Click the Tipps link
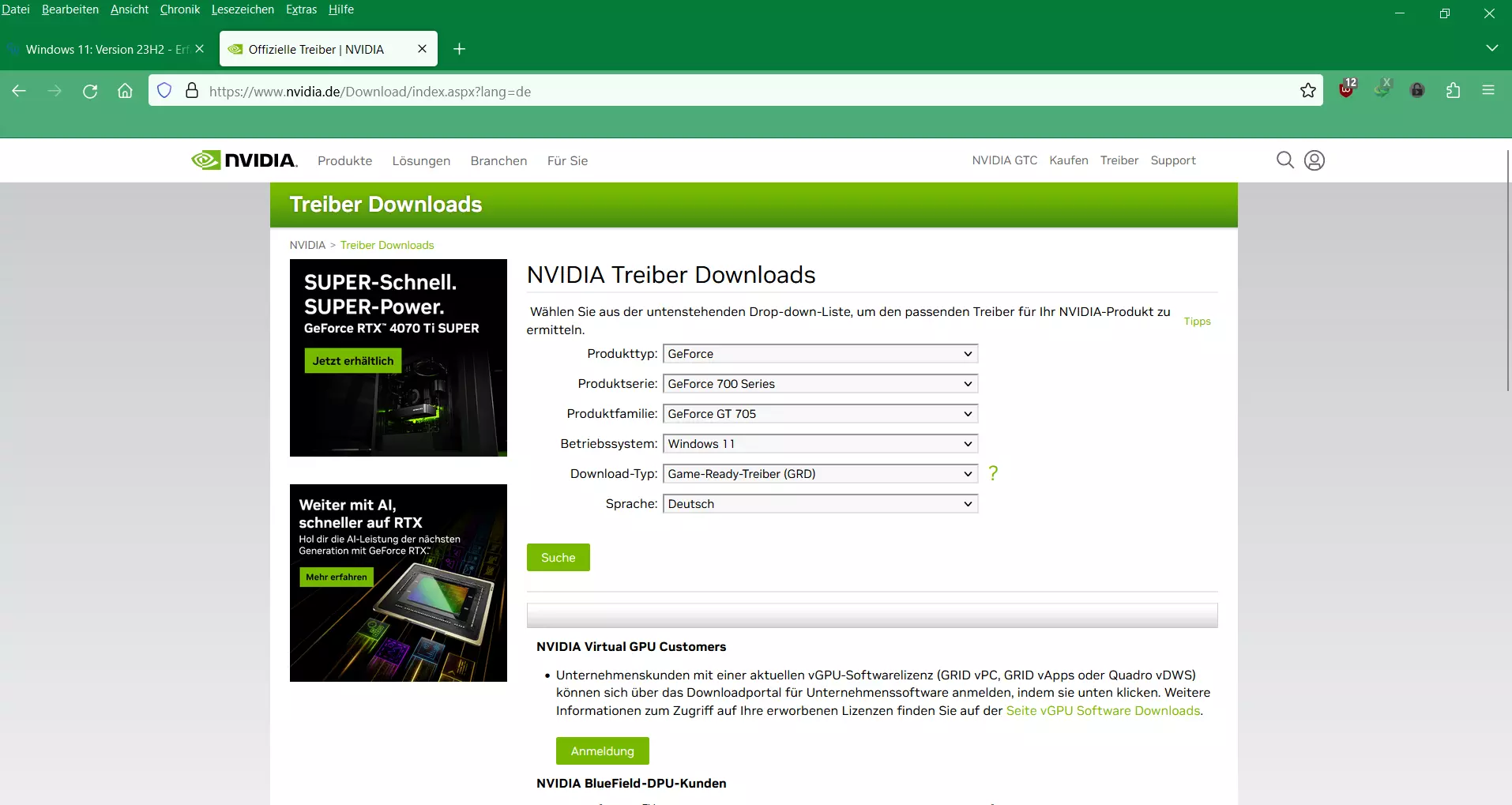The image size is (1512, 805). point(1197,322)
